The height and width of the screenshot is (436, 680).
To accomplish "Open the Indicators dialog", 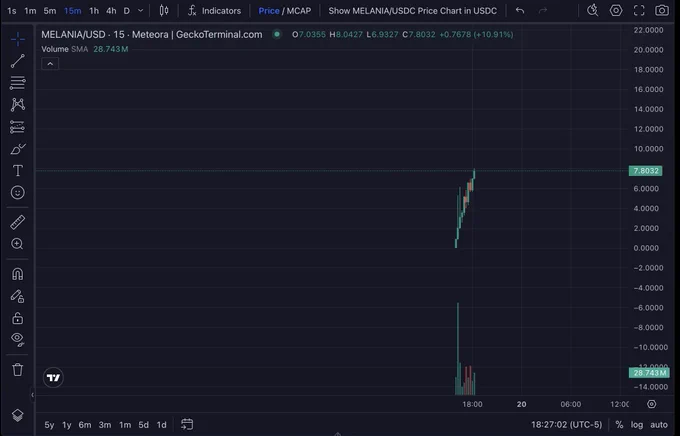I will [215, 10].
